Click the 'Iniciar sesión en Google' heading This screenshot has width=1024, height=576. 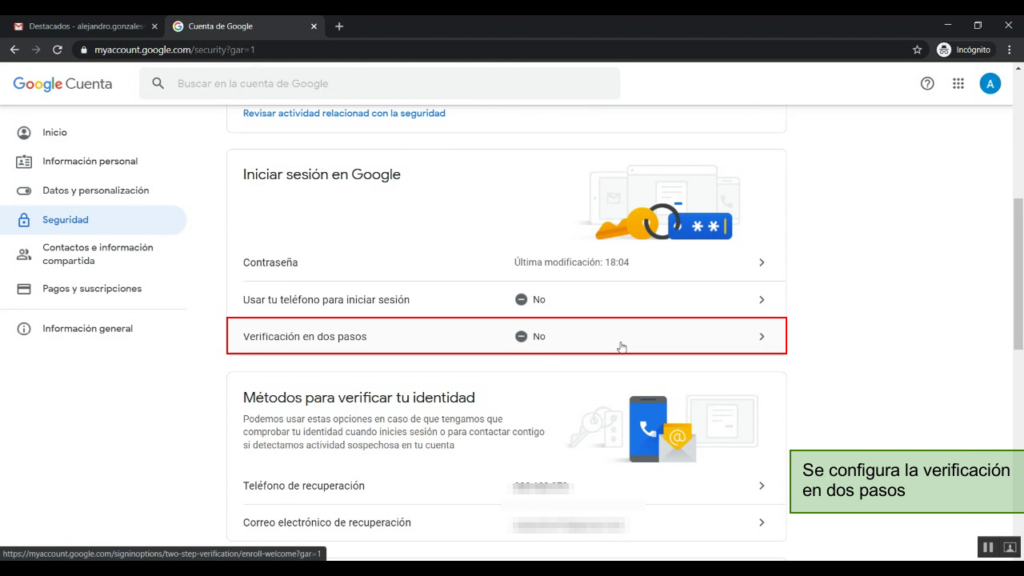pos(322,174)
